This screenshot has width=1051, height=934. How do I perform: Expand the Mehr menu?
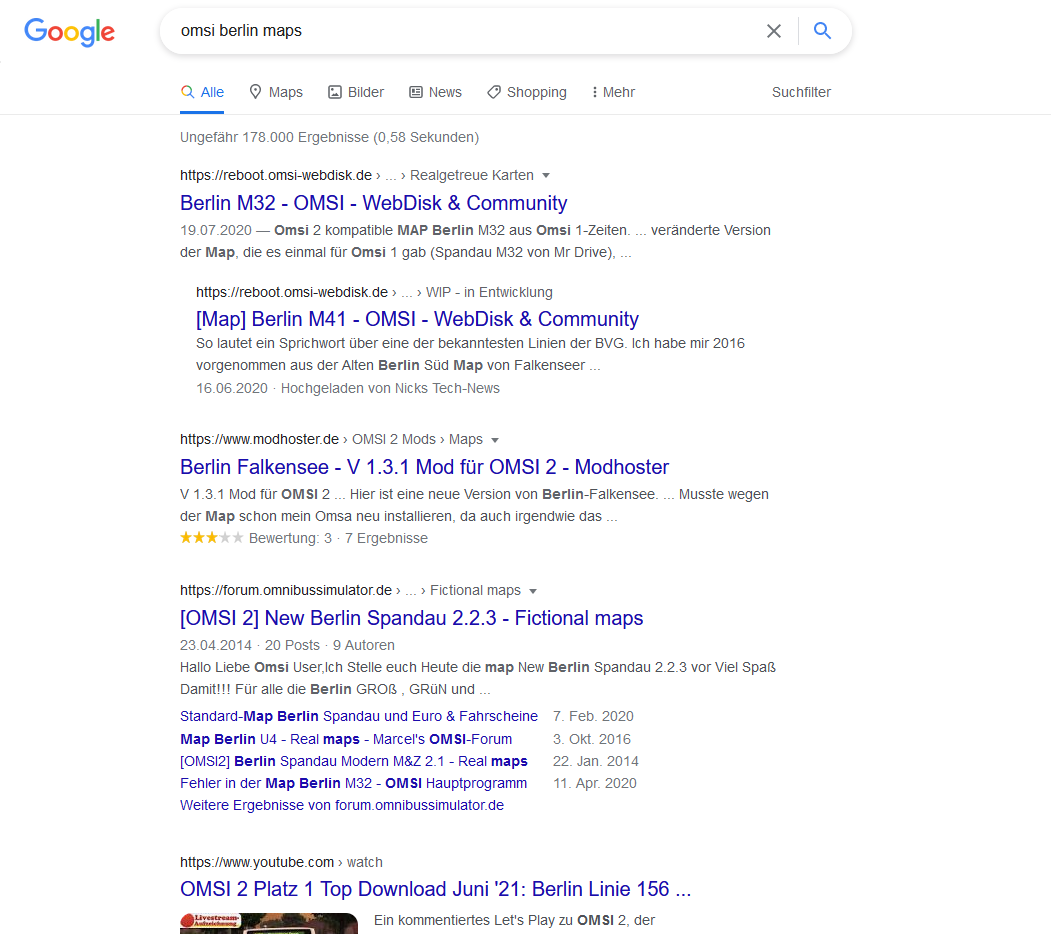(613, 92)
